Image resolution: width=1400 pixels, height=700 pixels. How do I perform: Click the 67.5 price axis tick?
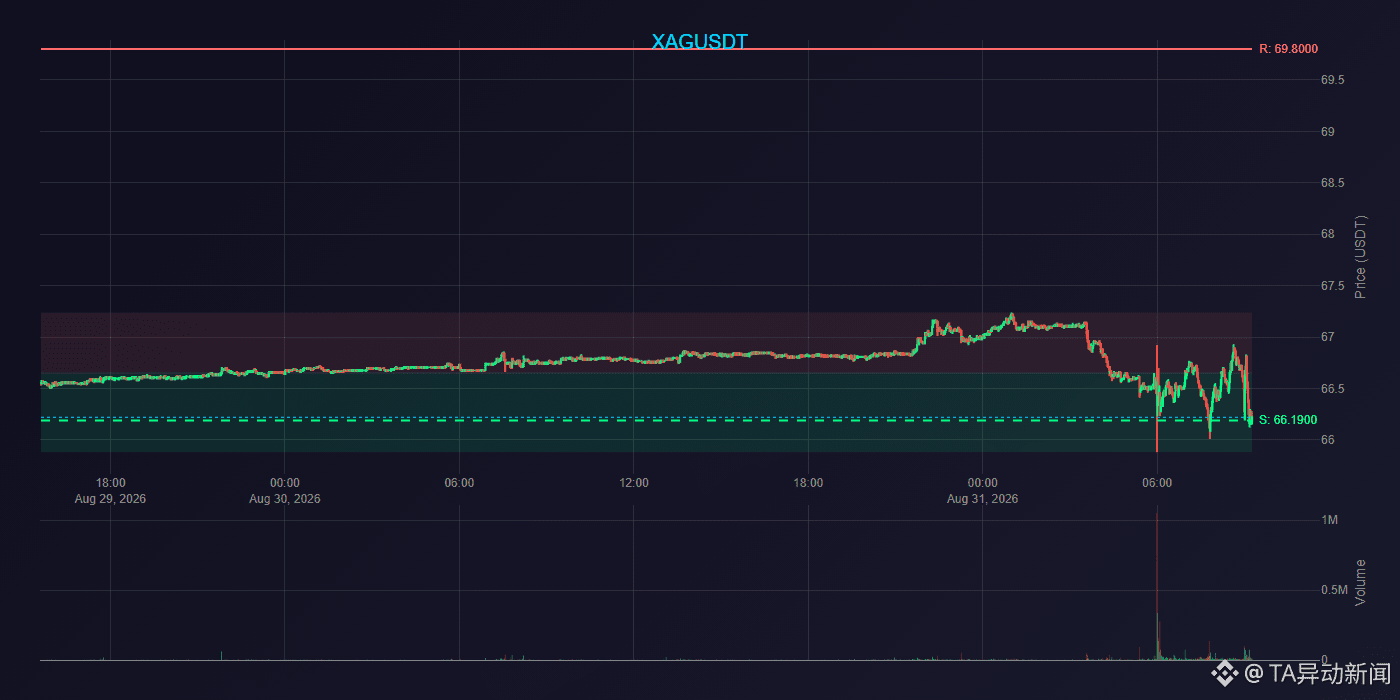1333,286
